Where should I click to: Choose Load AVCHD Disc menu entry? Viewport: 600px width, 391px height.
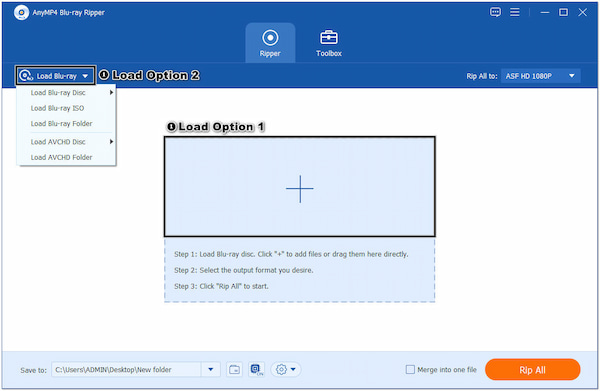[67, 142]
